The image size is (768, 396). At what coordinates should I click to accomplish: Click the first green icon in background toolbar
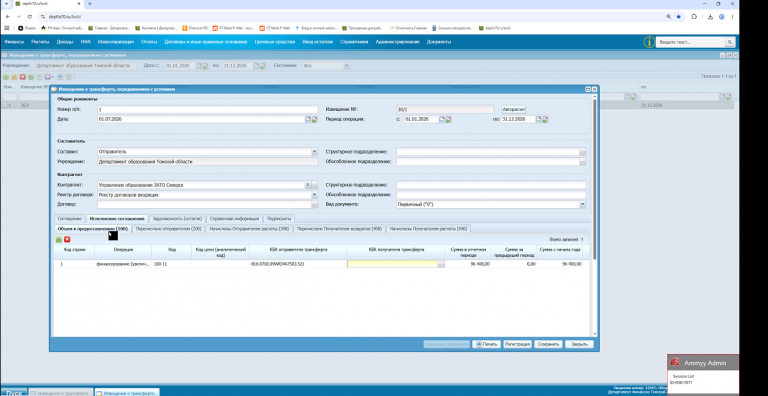[6, 77]
